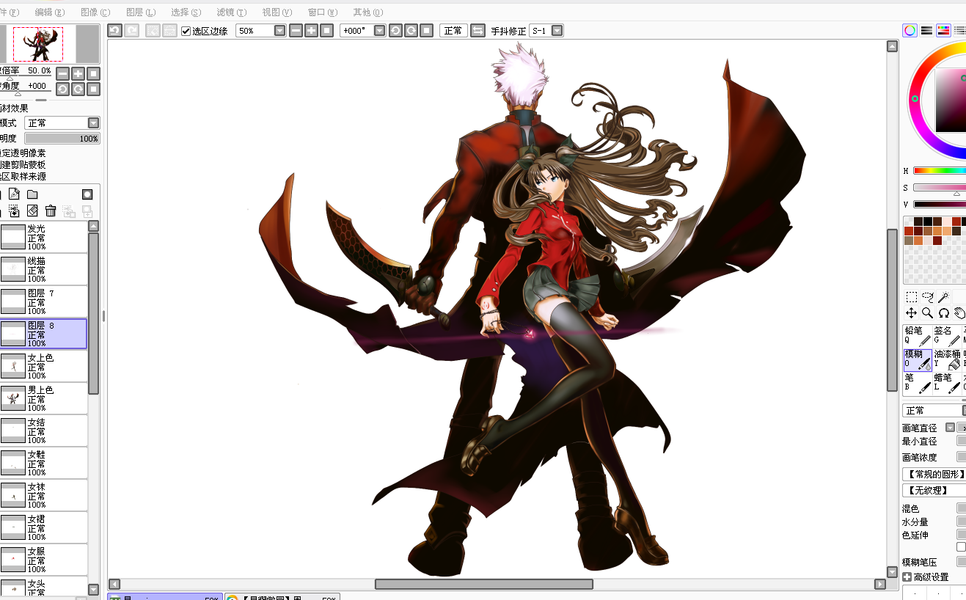Screen dimensions: 966x600
Task: Click the undo arrow in the toolbar
Action: [115, 31]
